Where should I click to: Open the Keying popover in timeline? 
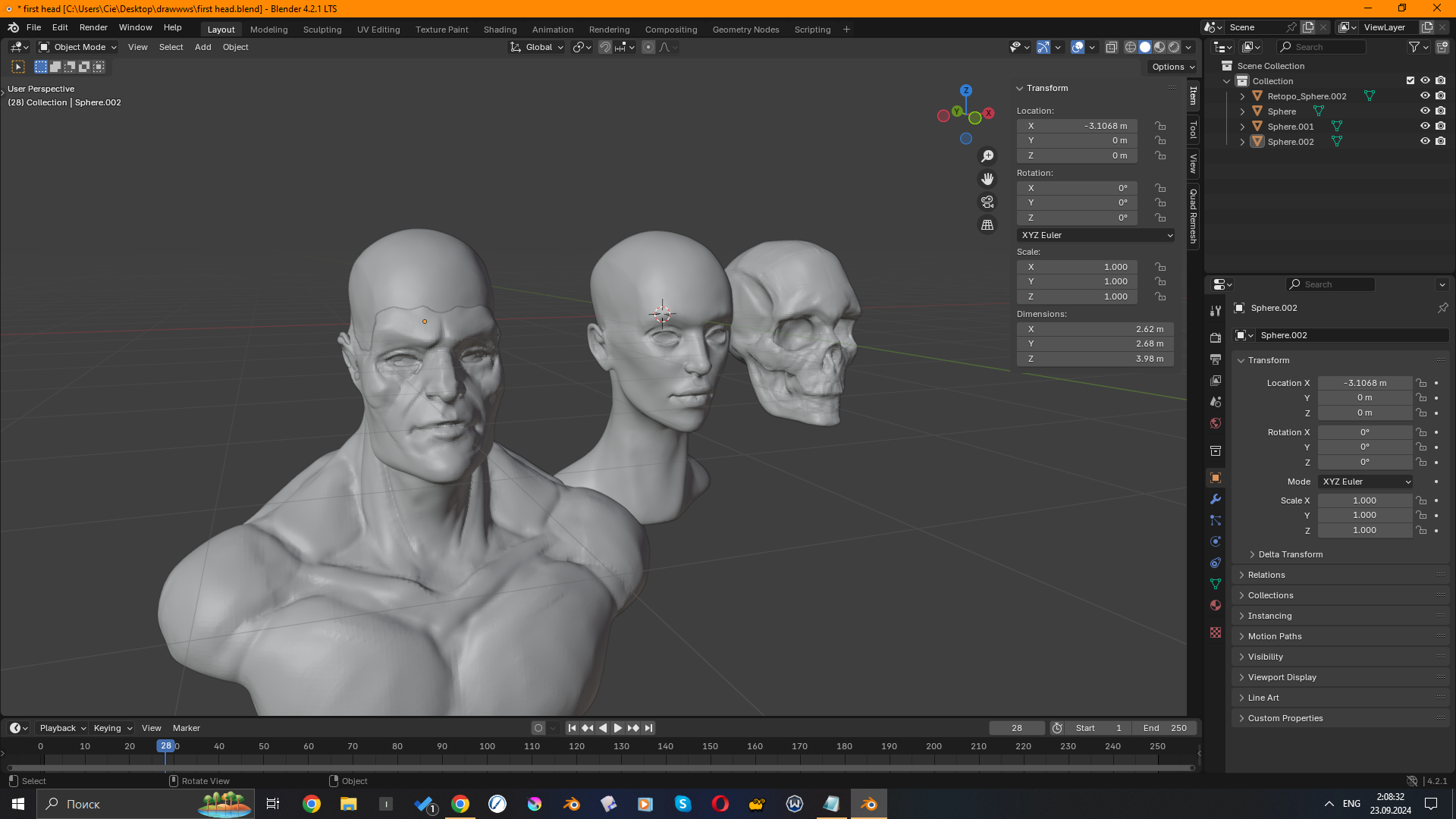click(112, 728)
